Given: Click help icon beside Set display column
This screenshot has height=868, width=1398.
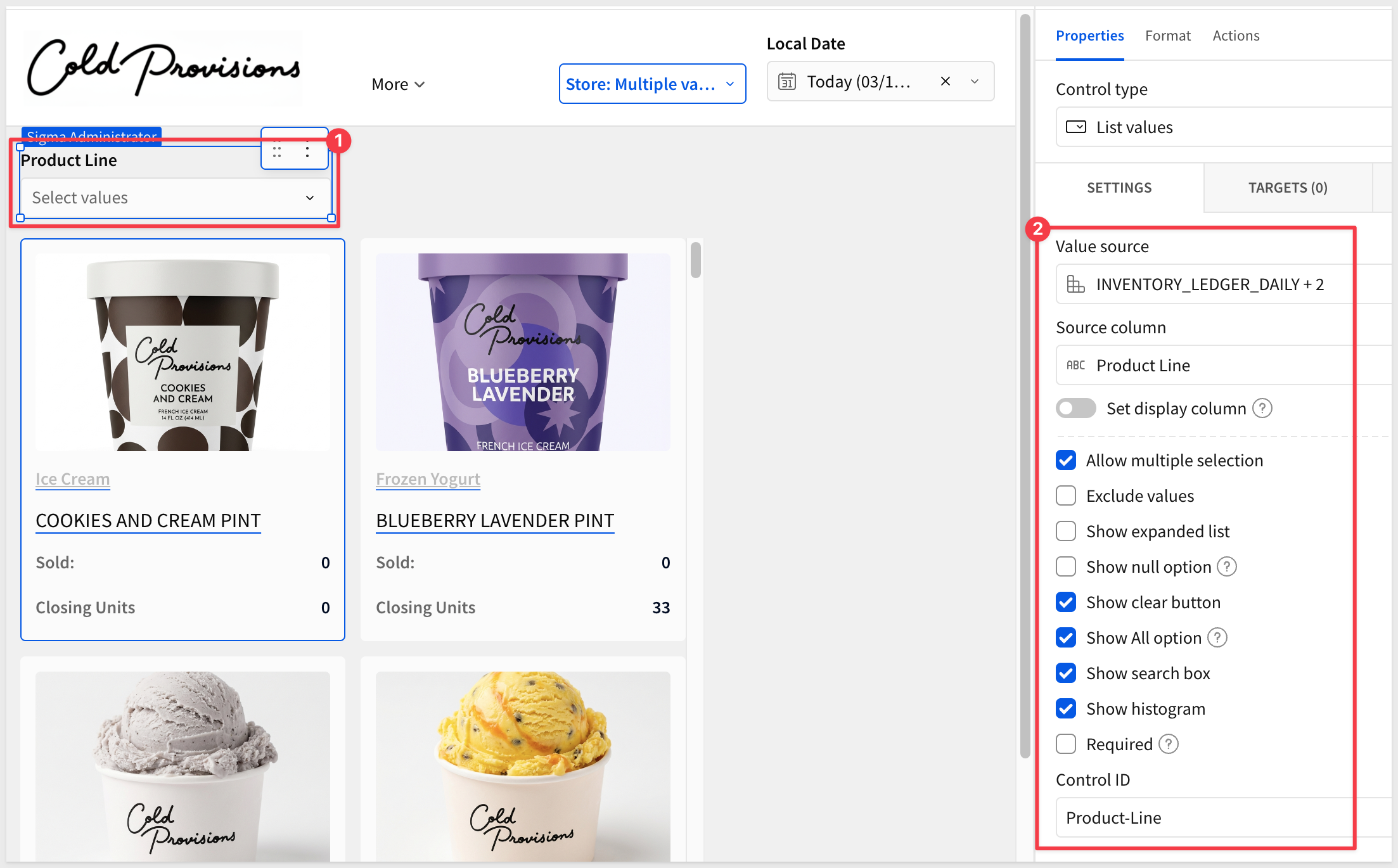Looking at the screenshot, I should pos(1262,409).
